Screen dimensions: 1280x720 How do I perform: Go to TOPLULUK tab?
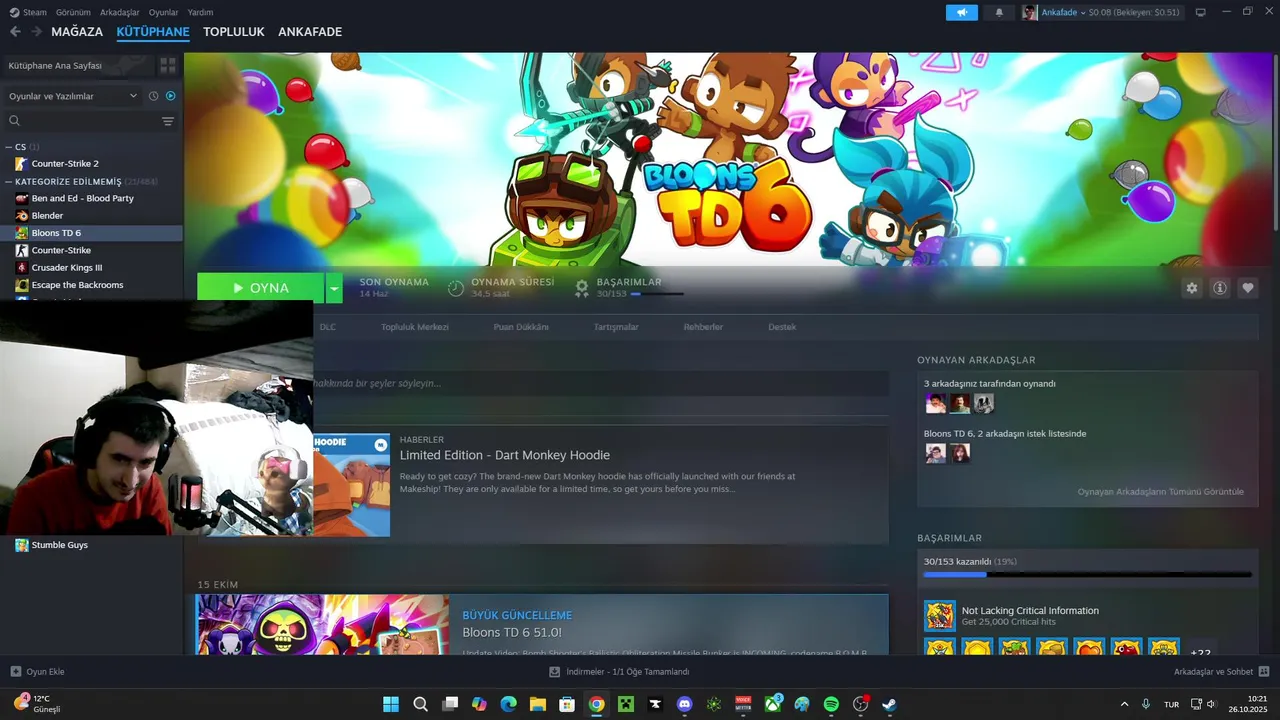[234, 32]
